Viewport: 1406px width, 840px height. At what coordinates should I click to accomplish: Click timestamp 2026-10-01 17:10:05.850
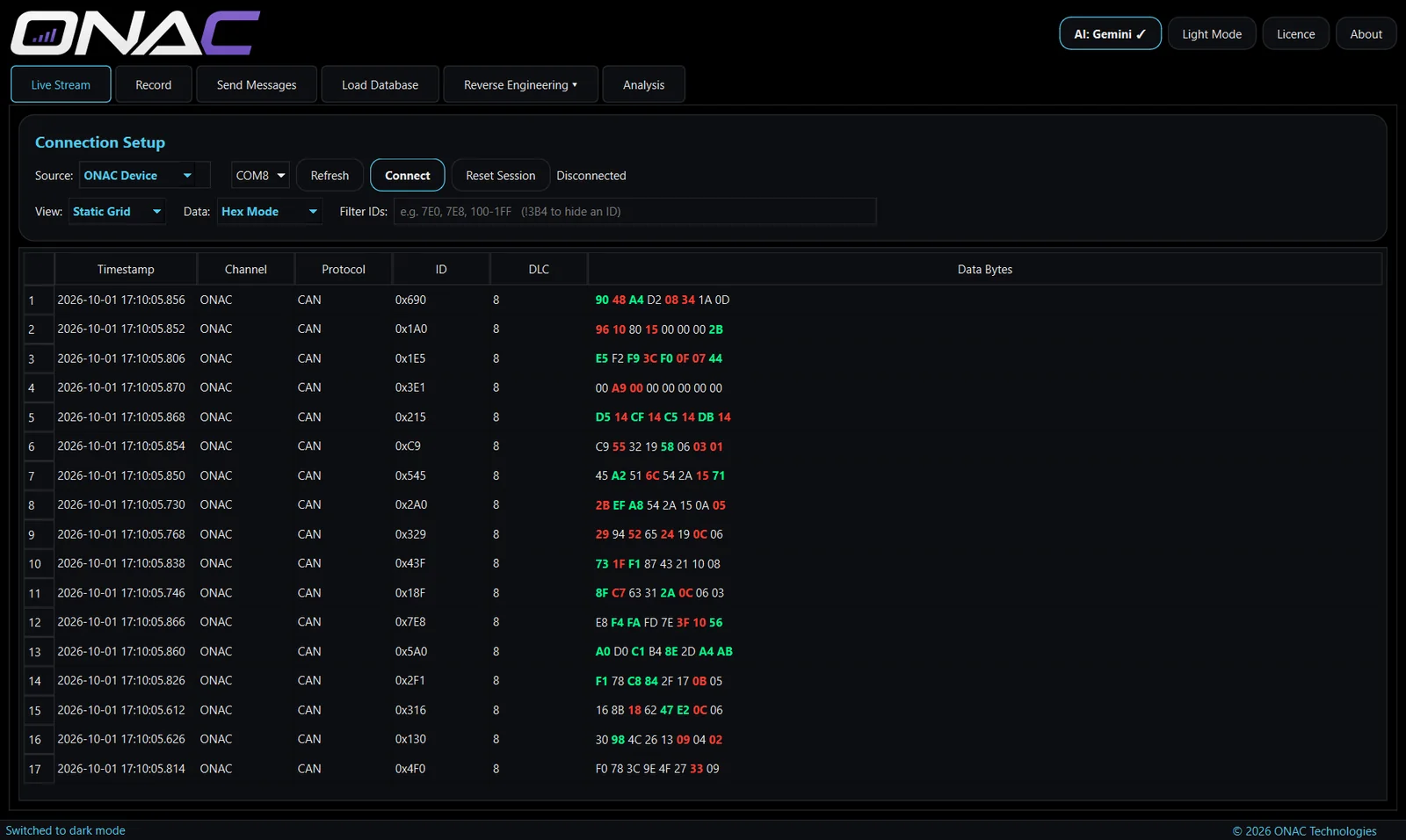(121, 475)
